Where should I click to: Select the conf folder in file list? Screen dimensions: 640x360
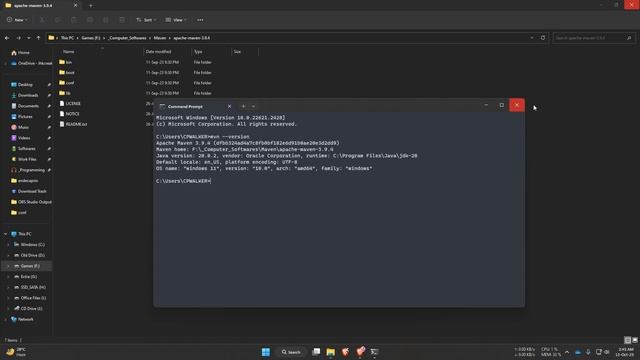coord(70,83)
